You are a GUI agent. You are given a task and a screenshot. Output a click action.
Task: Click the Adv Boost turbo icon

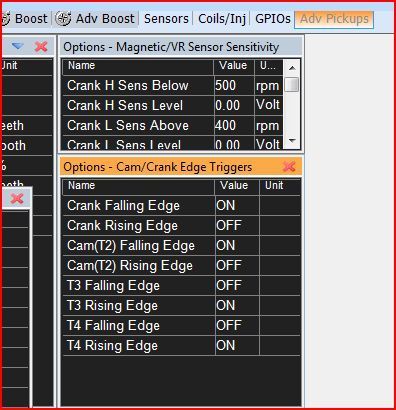tap(63, 18)
